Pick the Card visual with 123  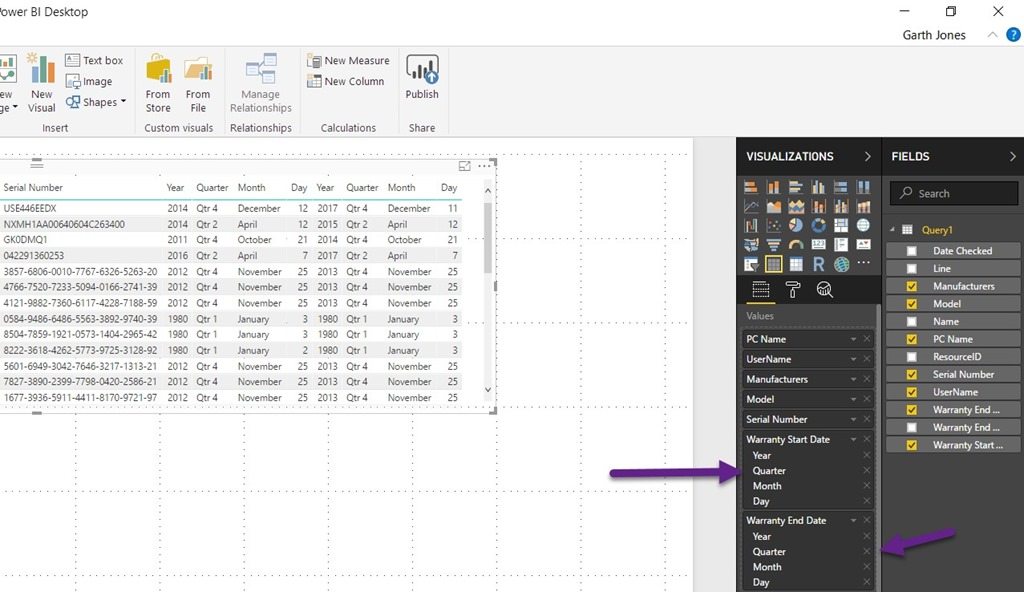[x=818, y=245]
